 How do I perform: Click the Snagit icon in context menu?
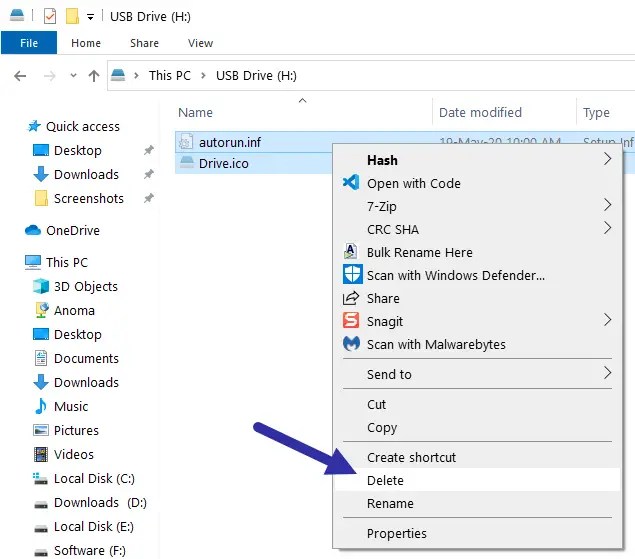(x=351, y=321)
